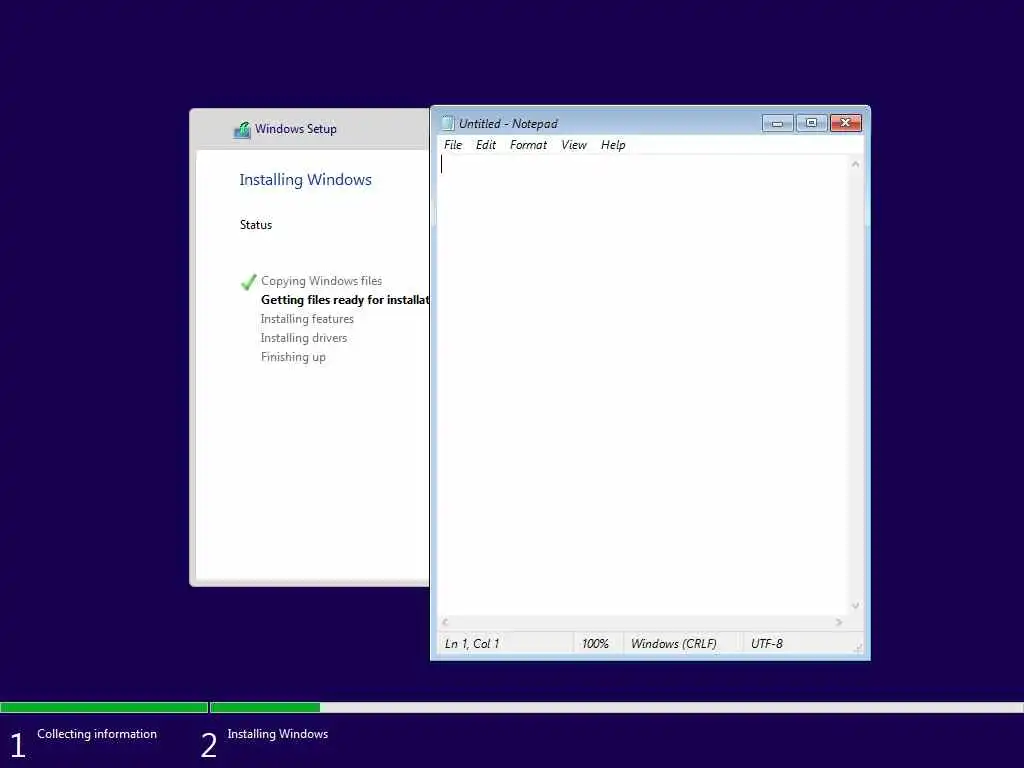Click the 'UTF-8' encoding status entry
This screenshot has width=1024, height=768.
(767, 644)
